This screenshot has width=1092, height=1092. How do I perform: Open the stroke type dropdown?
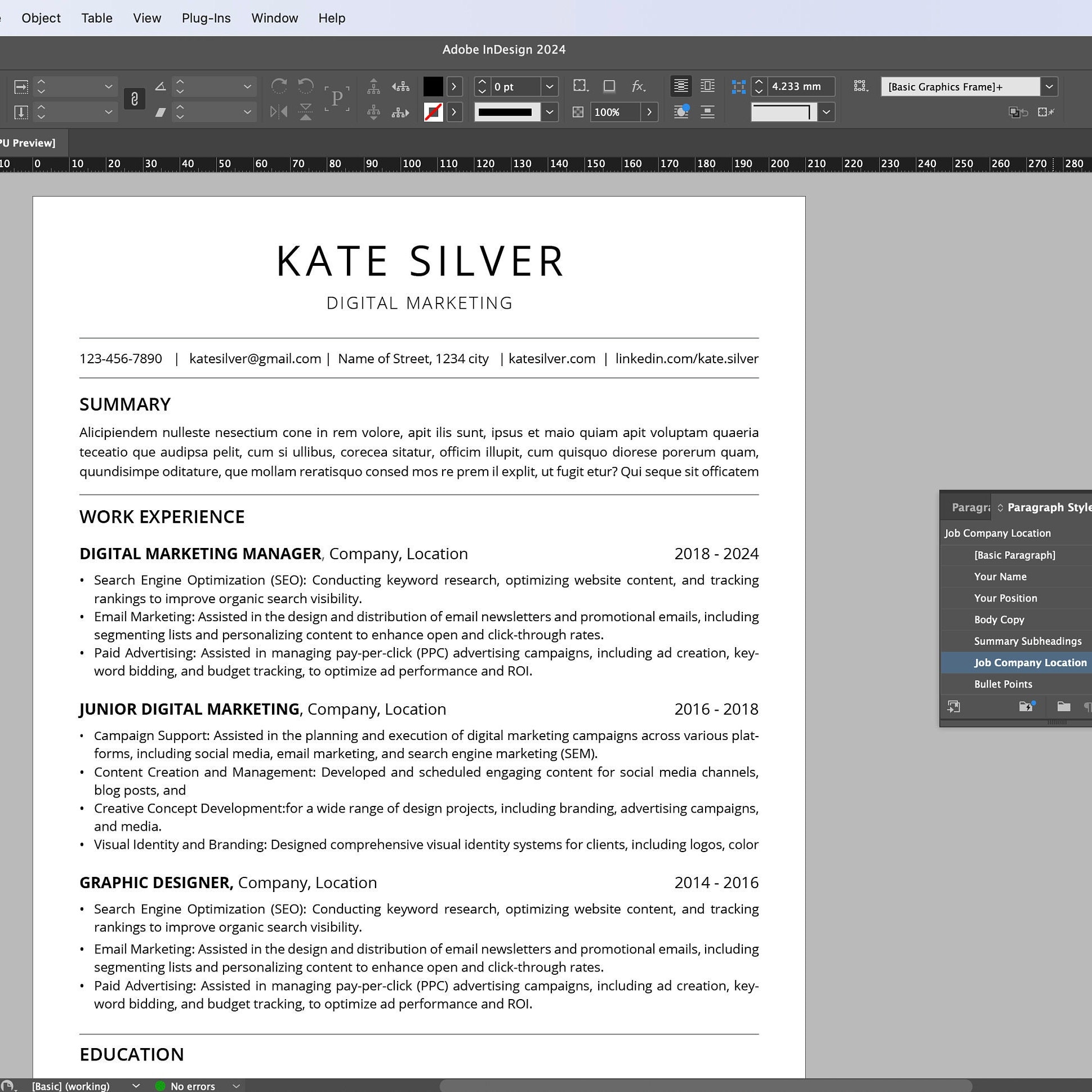point(550,112)
